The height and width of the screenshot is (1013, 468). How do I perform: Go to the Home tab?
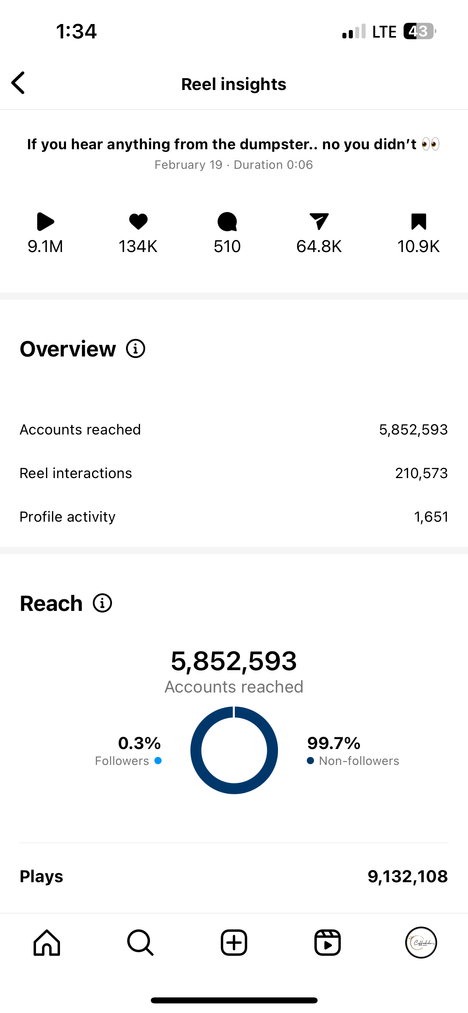[x=47, y=943]
